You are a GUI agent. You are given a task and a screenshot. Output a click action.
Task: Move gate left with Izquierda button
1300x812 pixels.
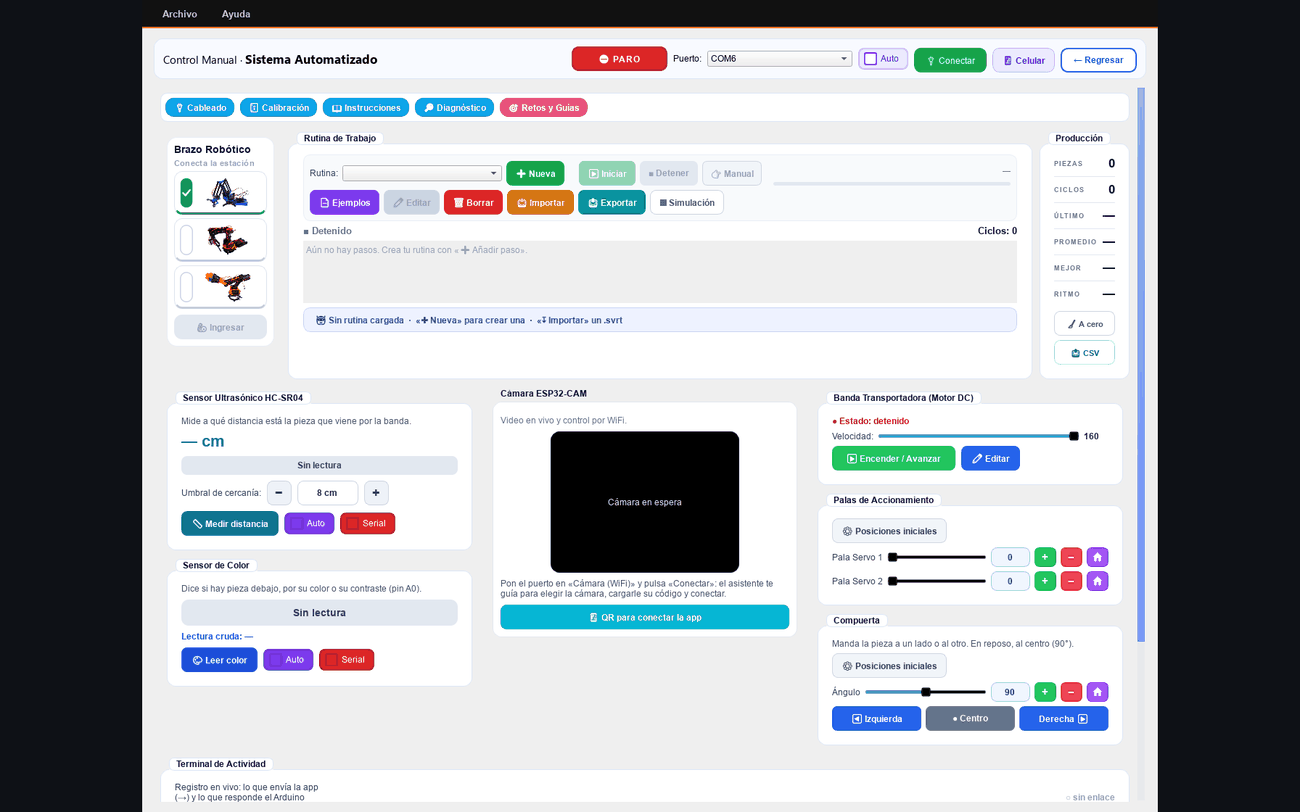(x=876, y=718)
